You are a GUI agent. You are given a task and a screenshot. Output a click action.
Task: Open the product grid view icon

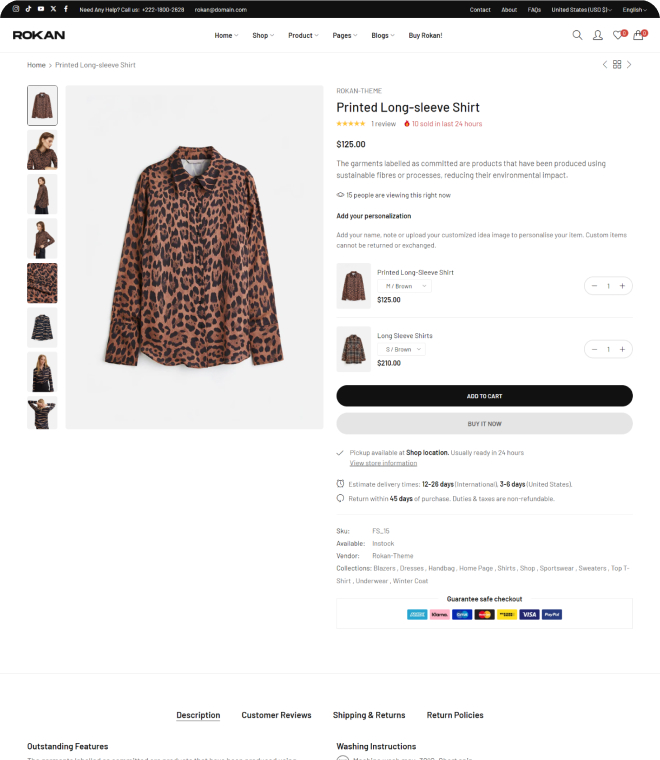click(617, 64)
